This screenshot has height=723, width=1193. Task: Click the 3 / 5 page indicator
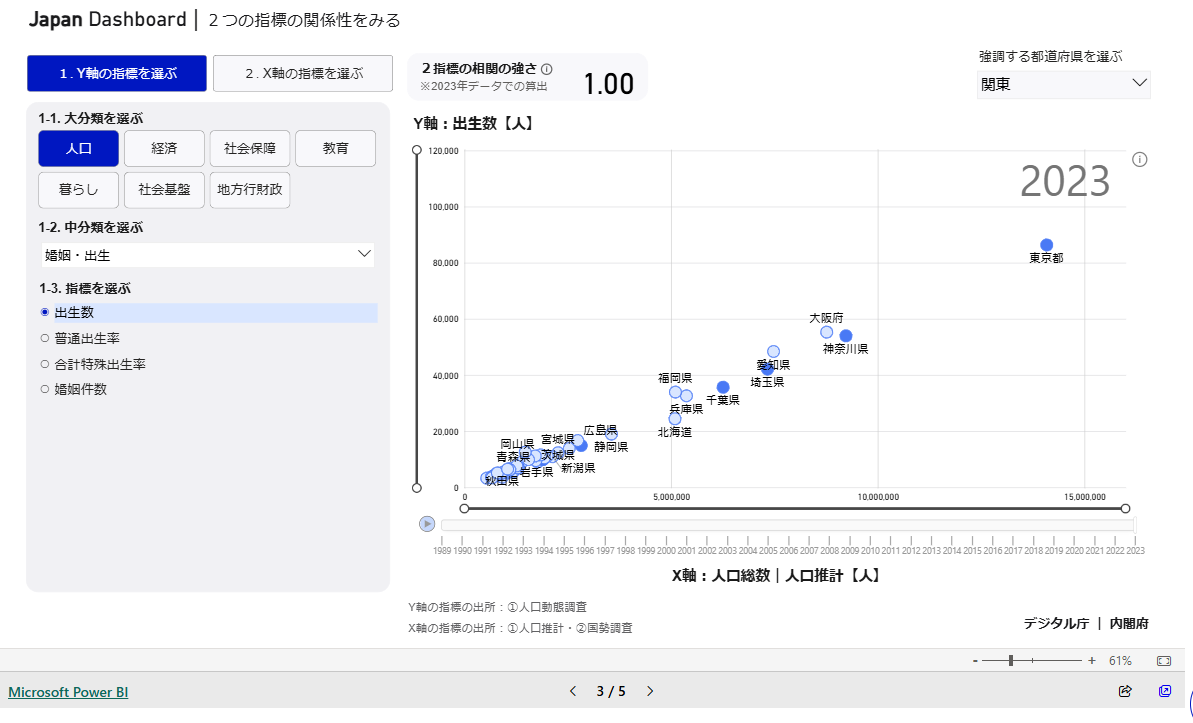coord(611,691)
